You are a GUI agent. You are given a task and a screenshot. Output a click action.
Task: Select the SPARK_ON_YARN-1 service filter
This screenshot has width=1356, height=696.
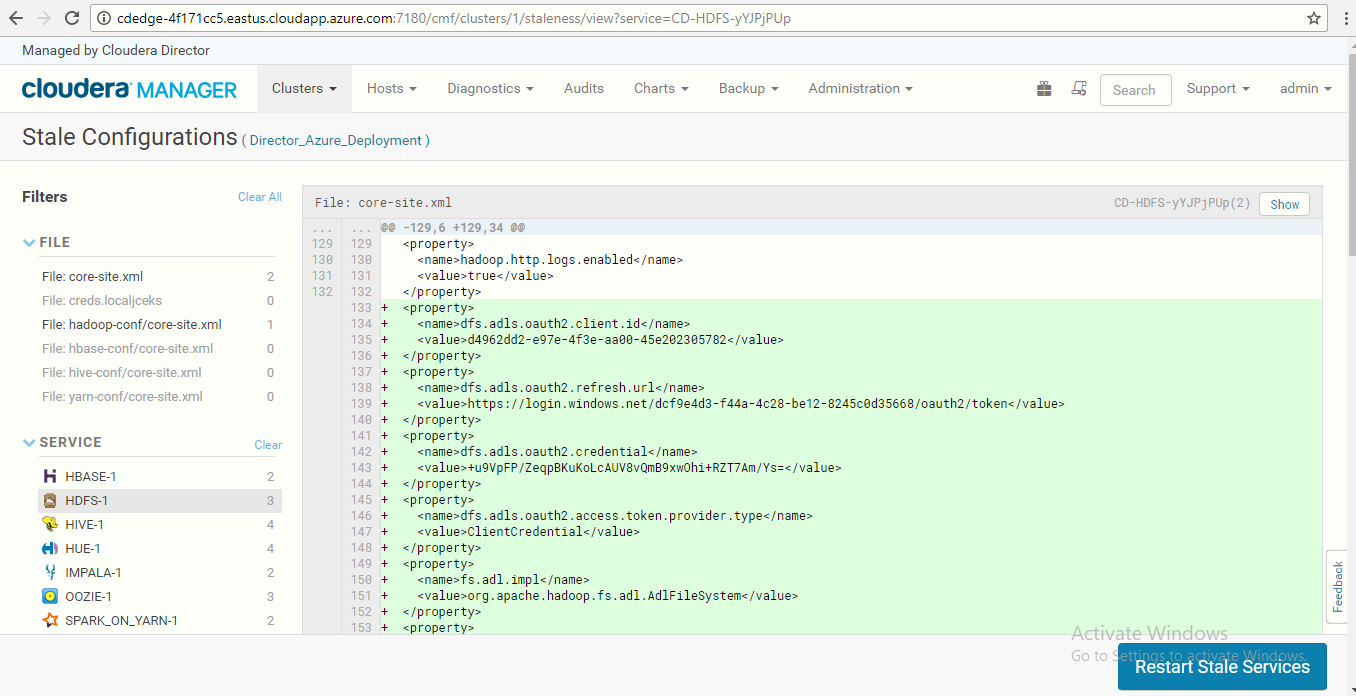tap(158, 621)
